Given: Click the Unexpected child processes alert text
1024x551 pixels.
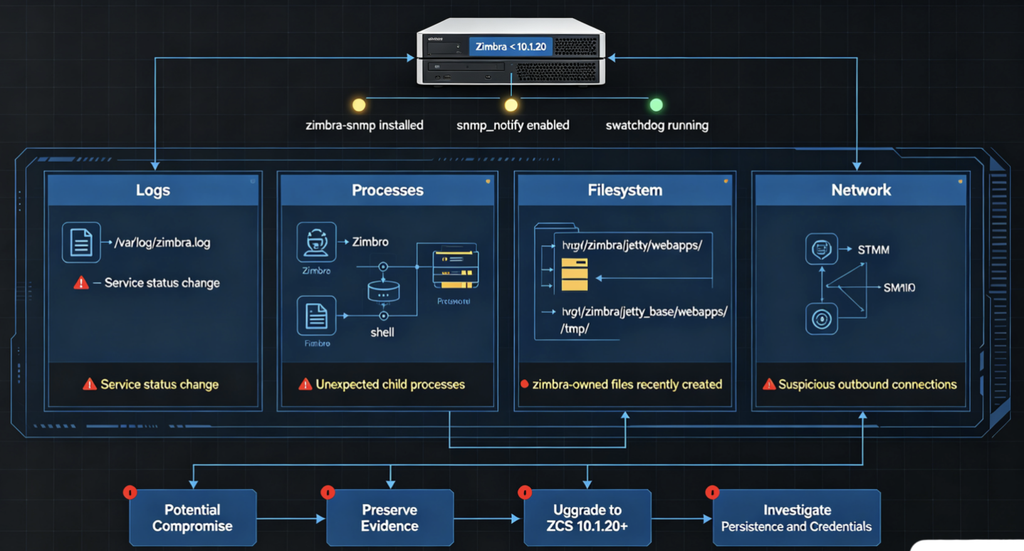Looking at the screenshot, I should [x=391, y=385].
